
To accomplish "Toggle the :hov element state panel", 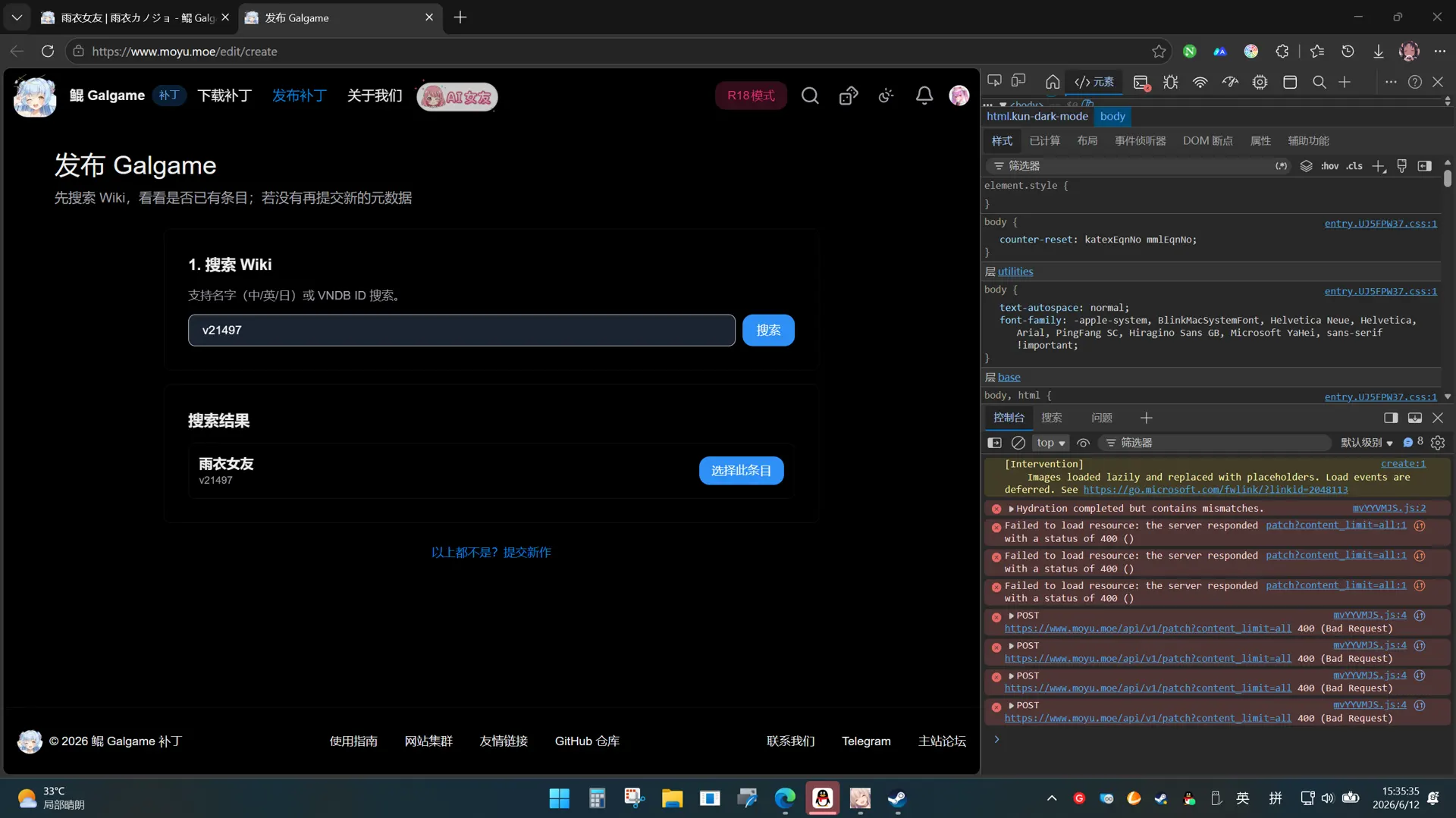I will coord(1329,166).
